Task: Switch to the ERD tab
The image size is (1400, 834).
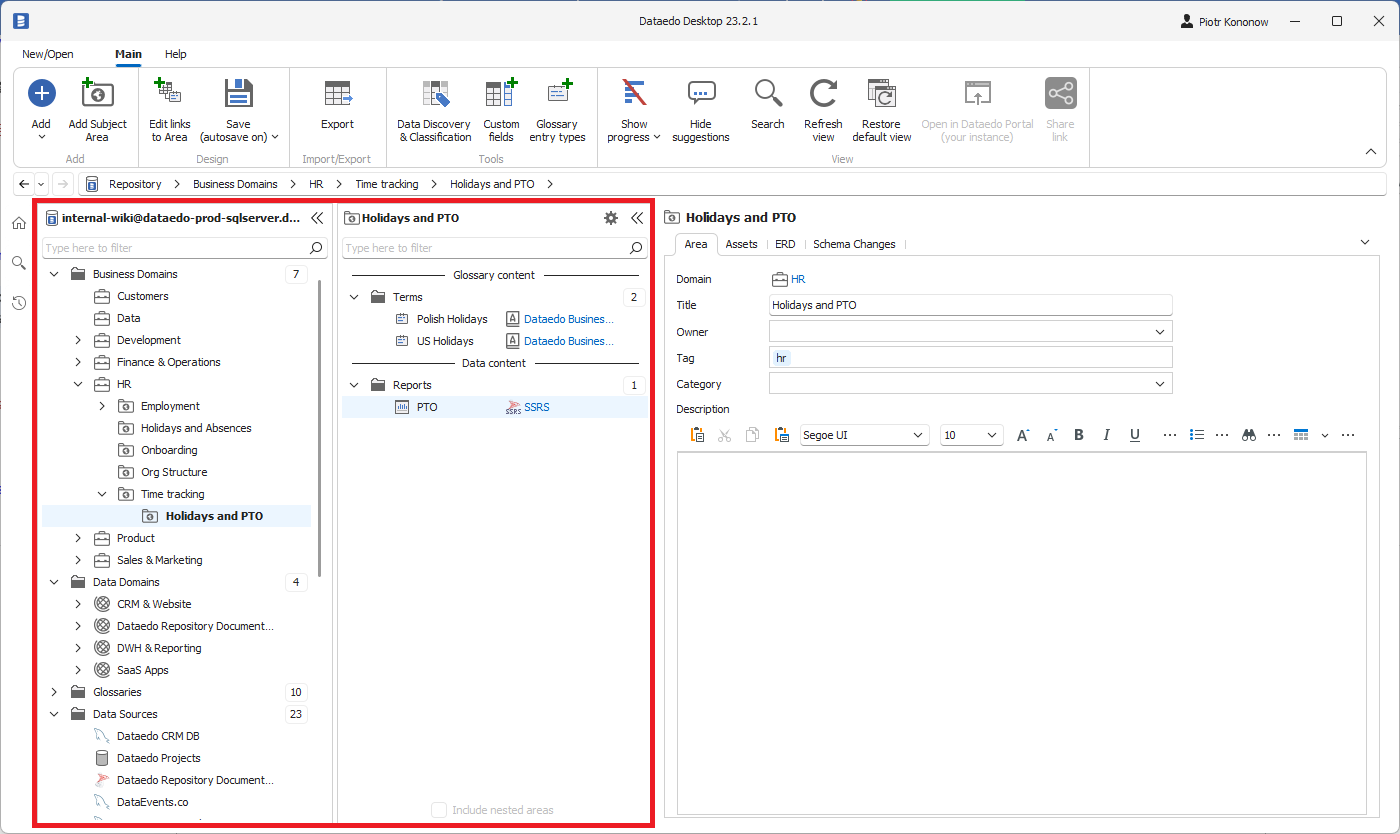Action: 785,244
